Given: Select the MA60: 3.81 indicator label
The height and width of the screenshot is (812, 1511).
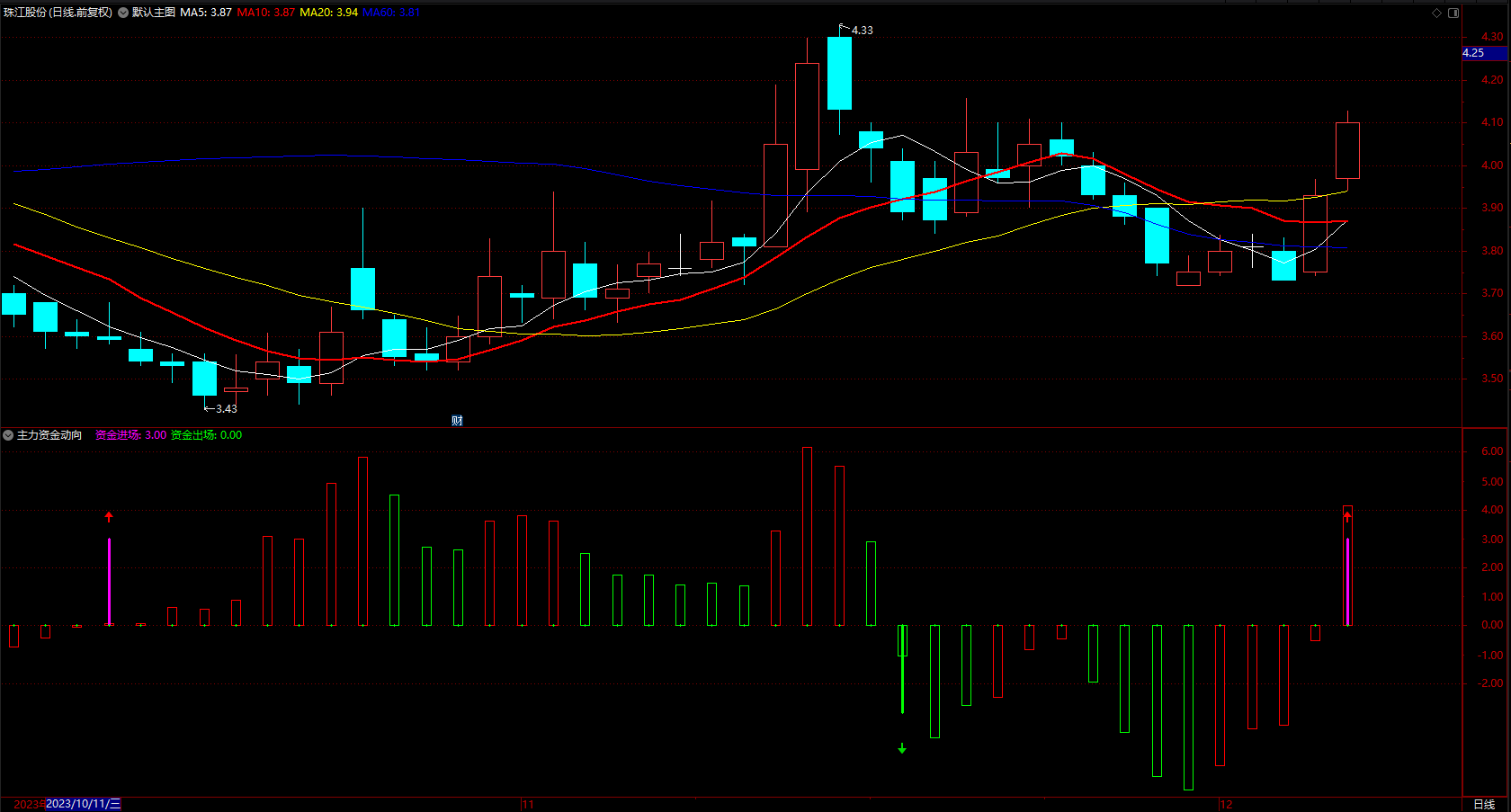Looking at the screenshot, I should pyautogui.click(x=391, y=13).
